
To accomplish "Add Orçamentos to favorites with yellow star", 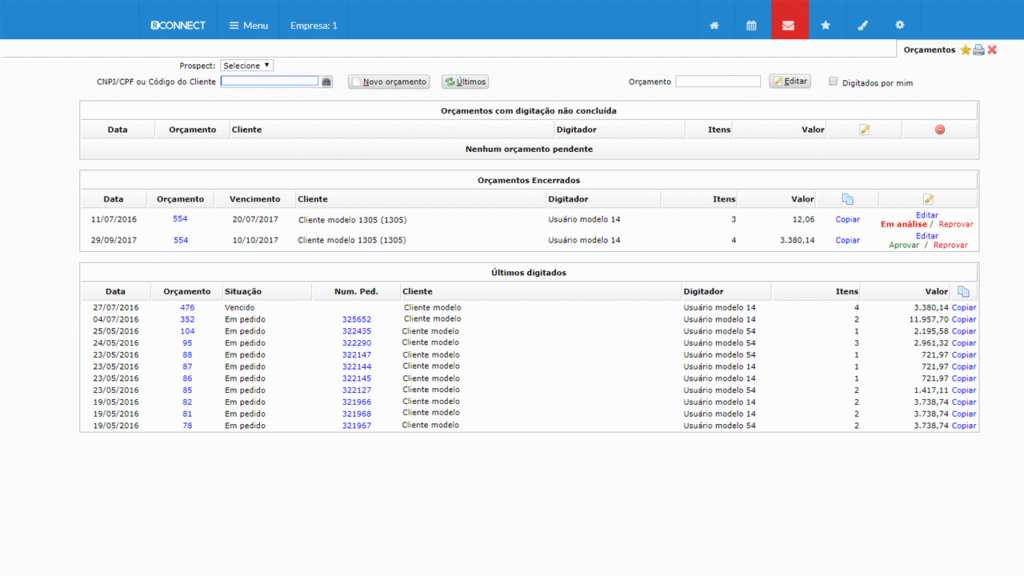I will click(x=965, y=50).
